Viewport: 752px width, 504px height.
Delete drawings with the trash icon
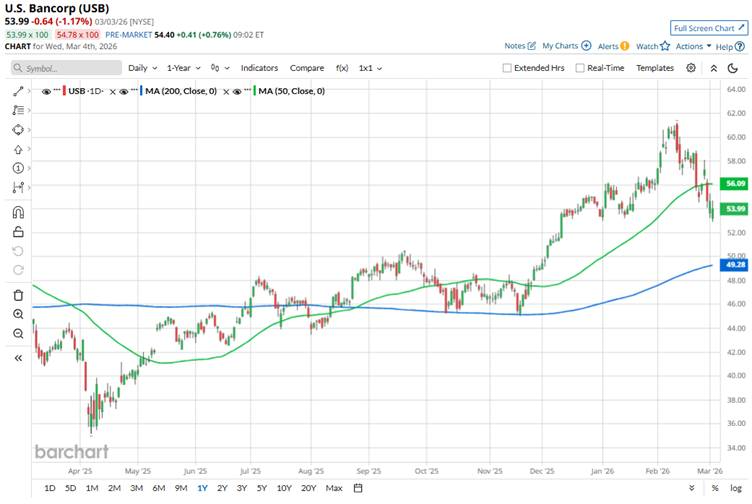(19, 295)
